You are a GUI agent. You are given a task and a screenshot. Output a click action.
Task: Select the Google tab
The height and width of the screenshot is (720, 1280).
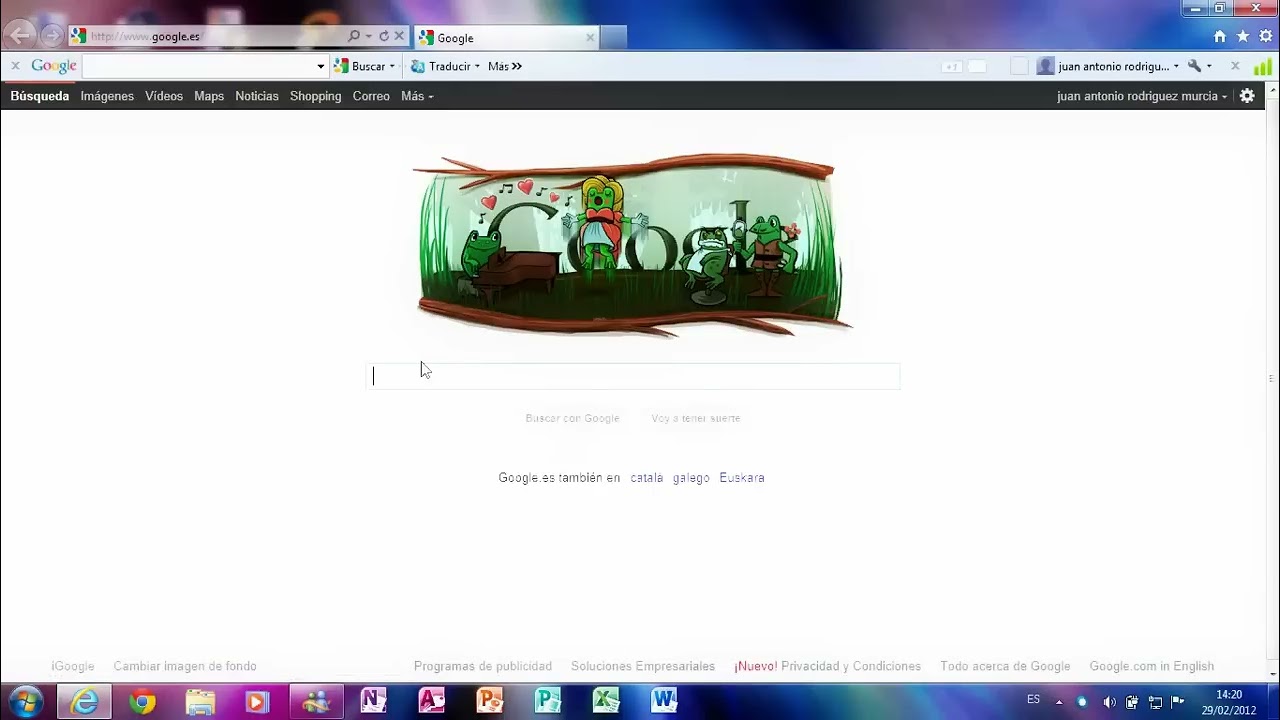(x=506, y=37)
